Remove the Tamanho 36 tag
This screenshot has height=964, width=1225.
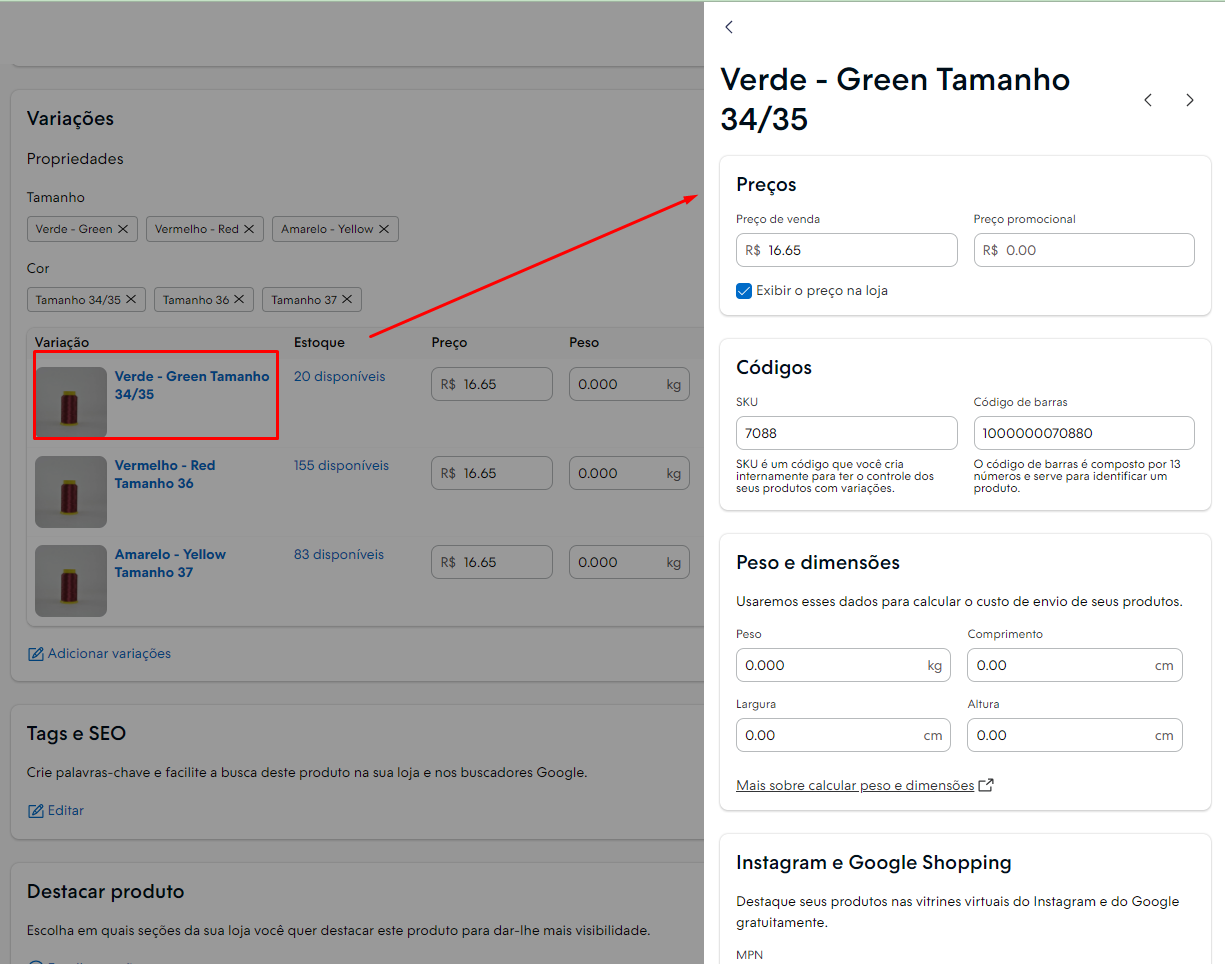tap(239, 300)
